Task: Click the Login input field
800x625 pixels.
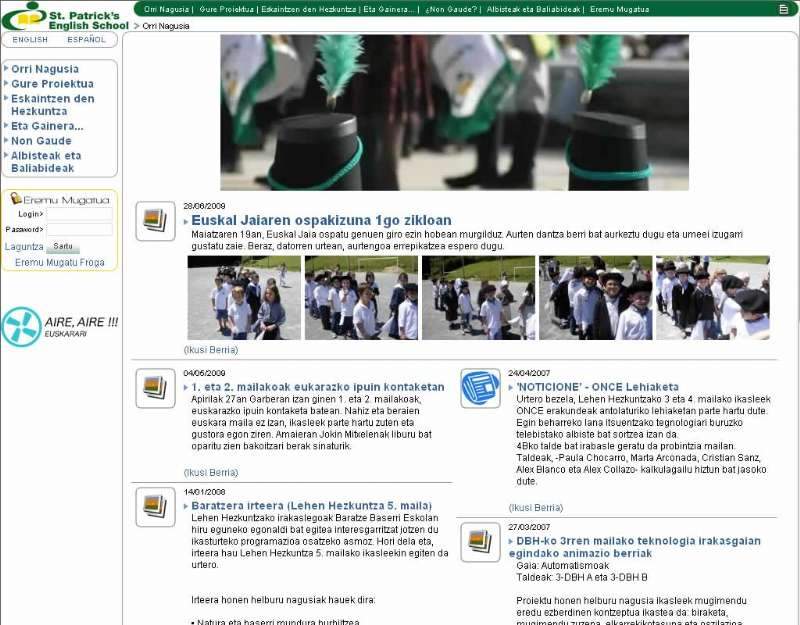Action: click(x=80, y=214)
